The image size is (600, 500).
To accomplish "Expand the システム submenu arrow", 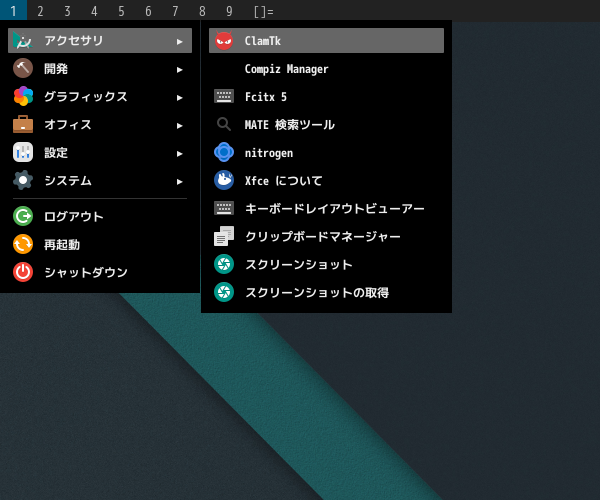I will pos(179,181).
